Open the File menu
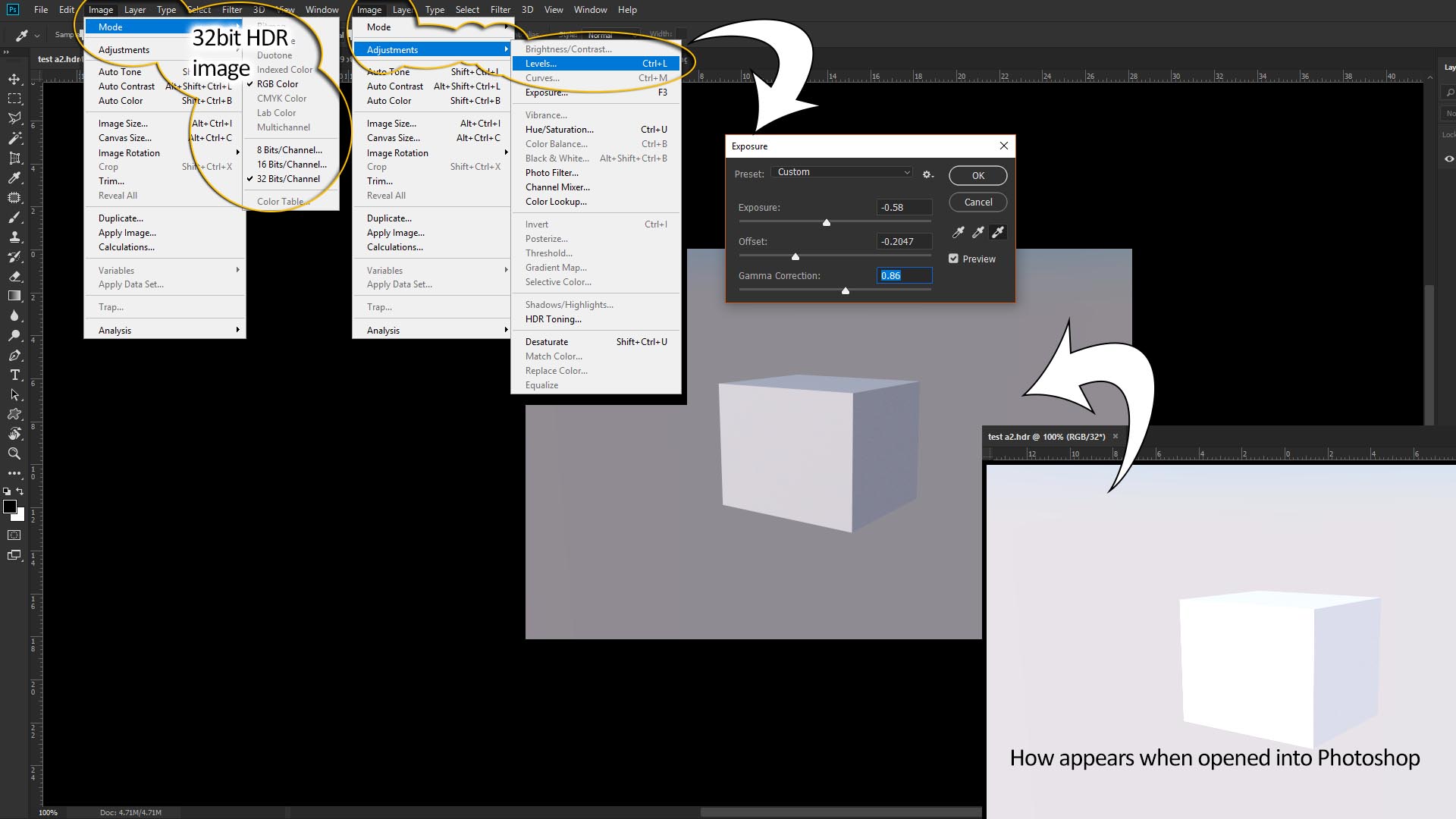Screen dimensions: 1456x819 [41, 10]
